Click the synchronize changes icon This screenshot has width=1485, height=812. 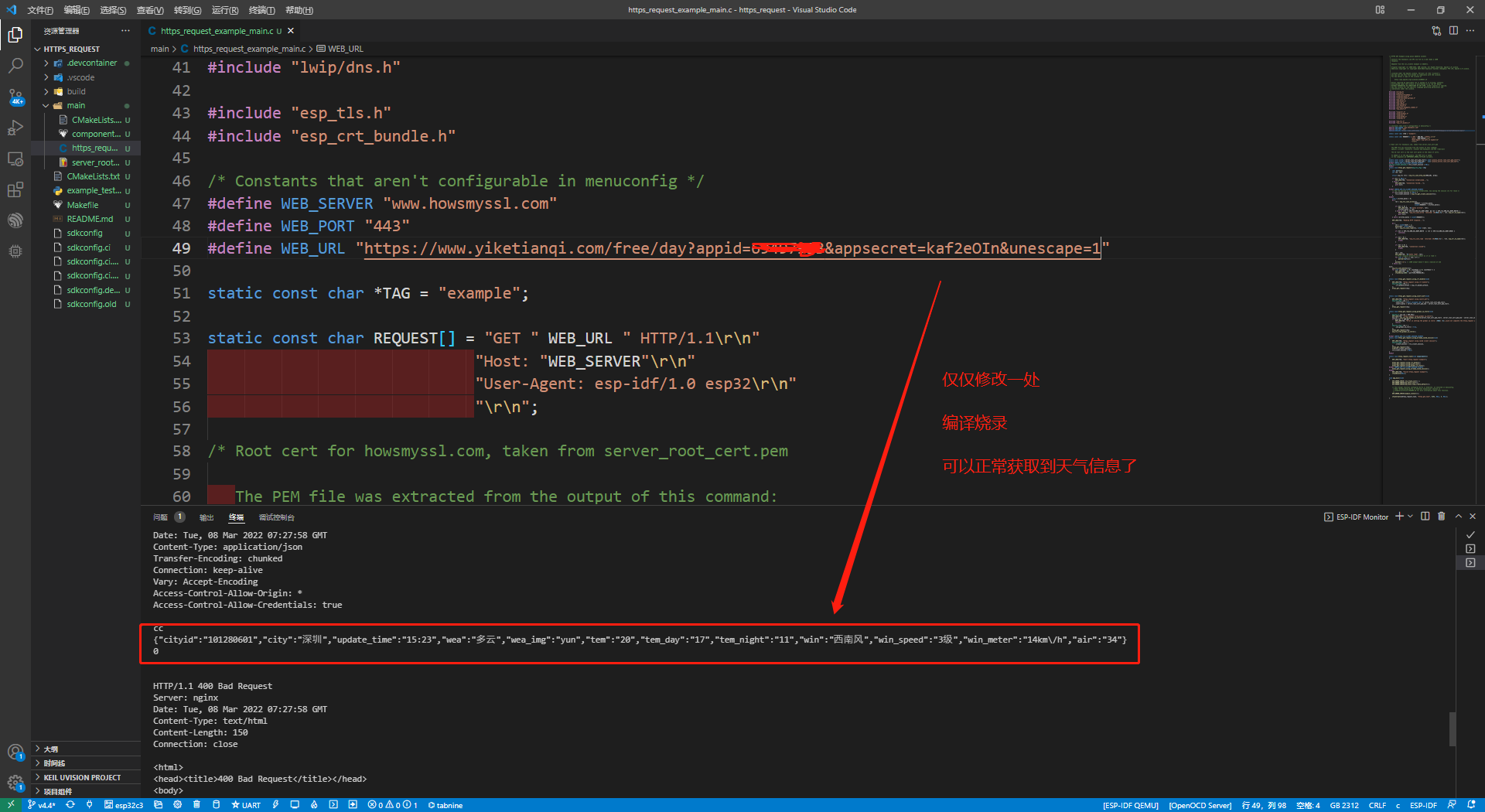click(x=70, y=804)
